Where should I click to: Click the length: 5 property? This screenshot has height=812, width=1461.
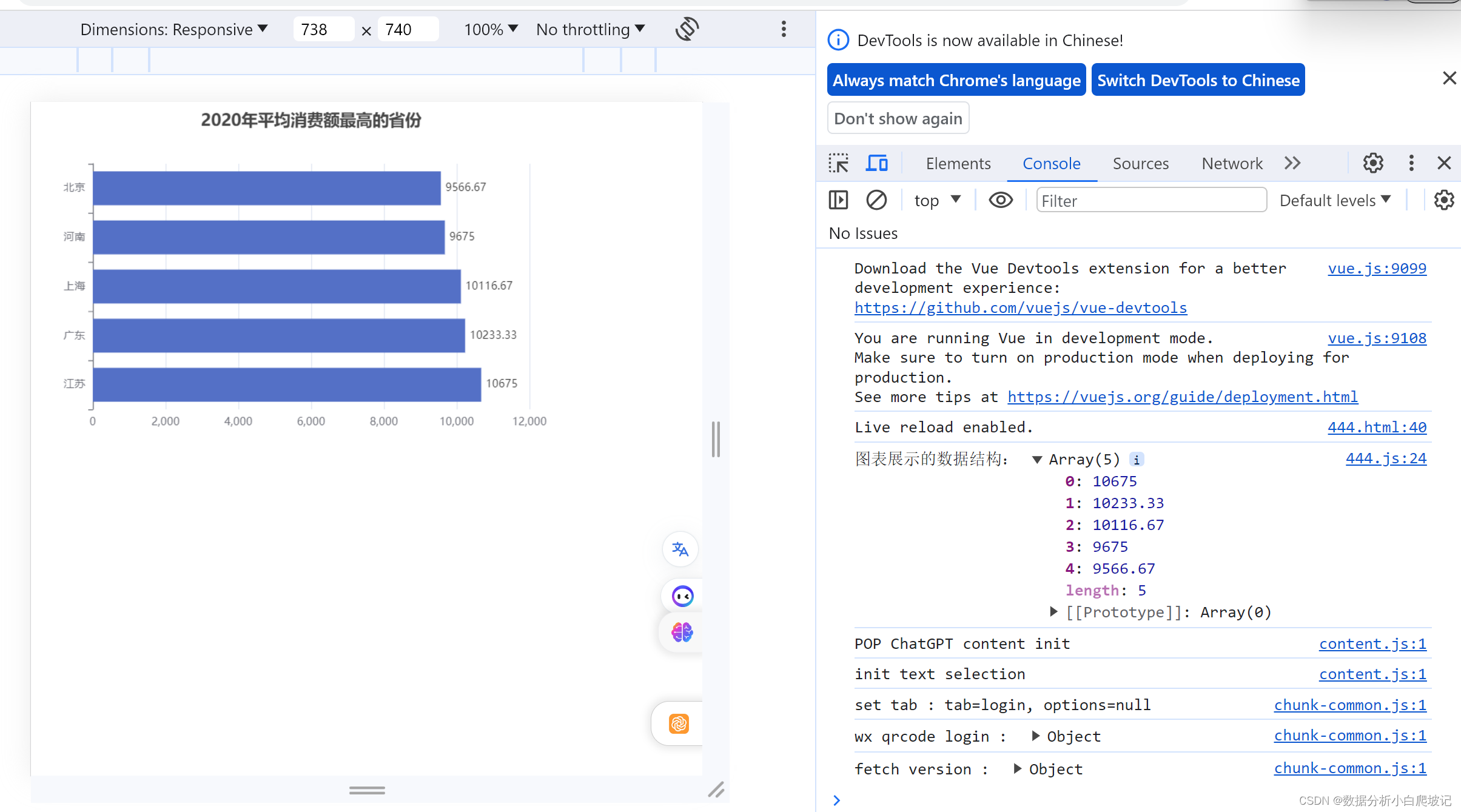tap(1106, 591)
